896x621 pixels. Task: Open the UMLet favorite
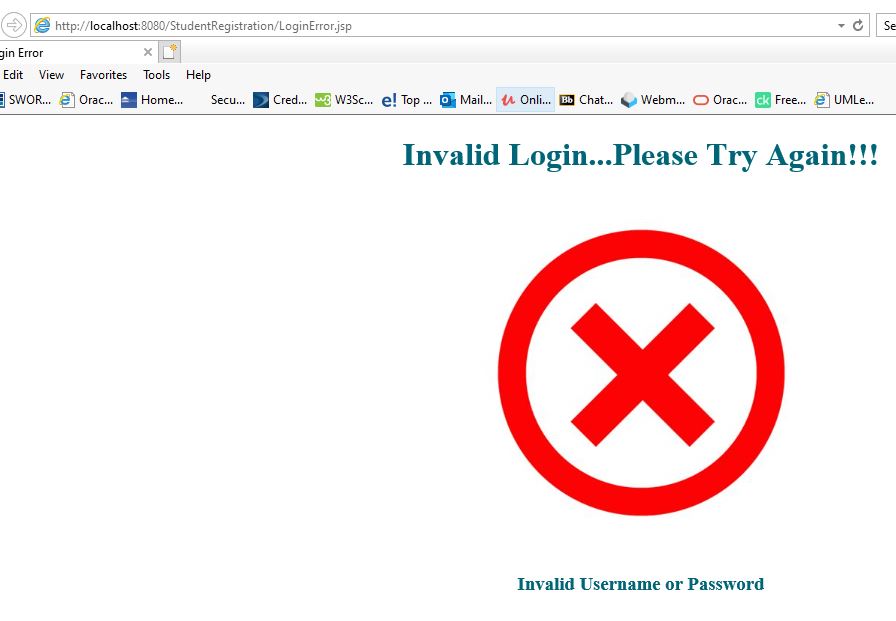pyautogui.click(x=845, y=99)
